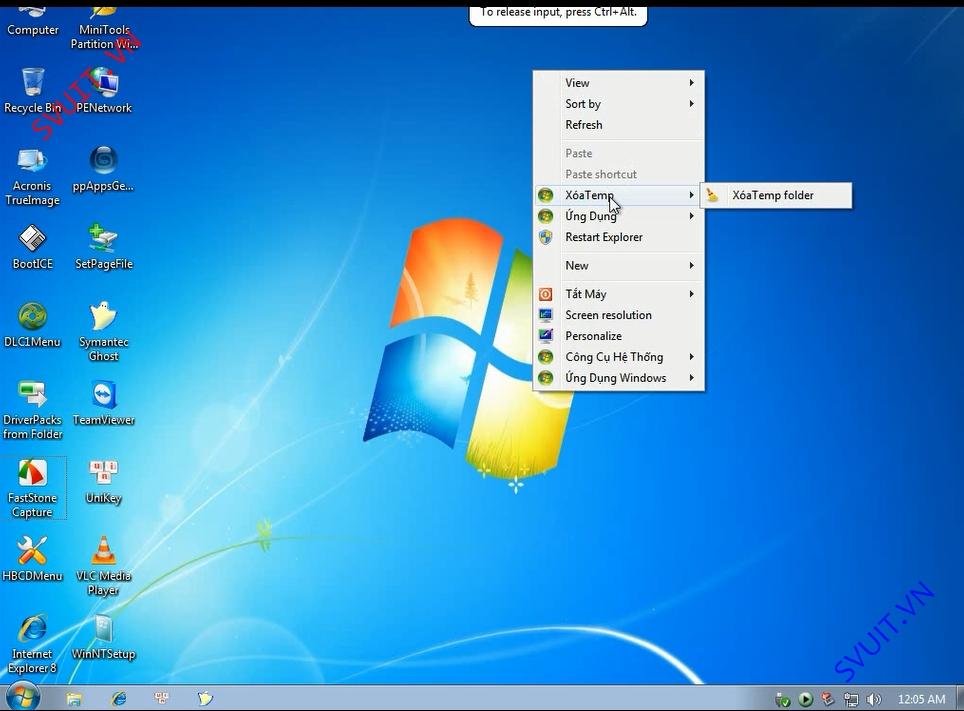Screen dimensions: 964x711
Task: Open the Ứng Dụng Windows submenu
Action: [x=618, y=378]
